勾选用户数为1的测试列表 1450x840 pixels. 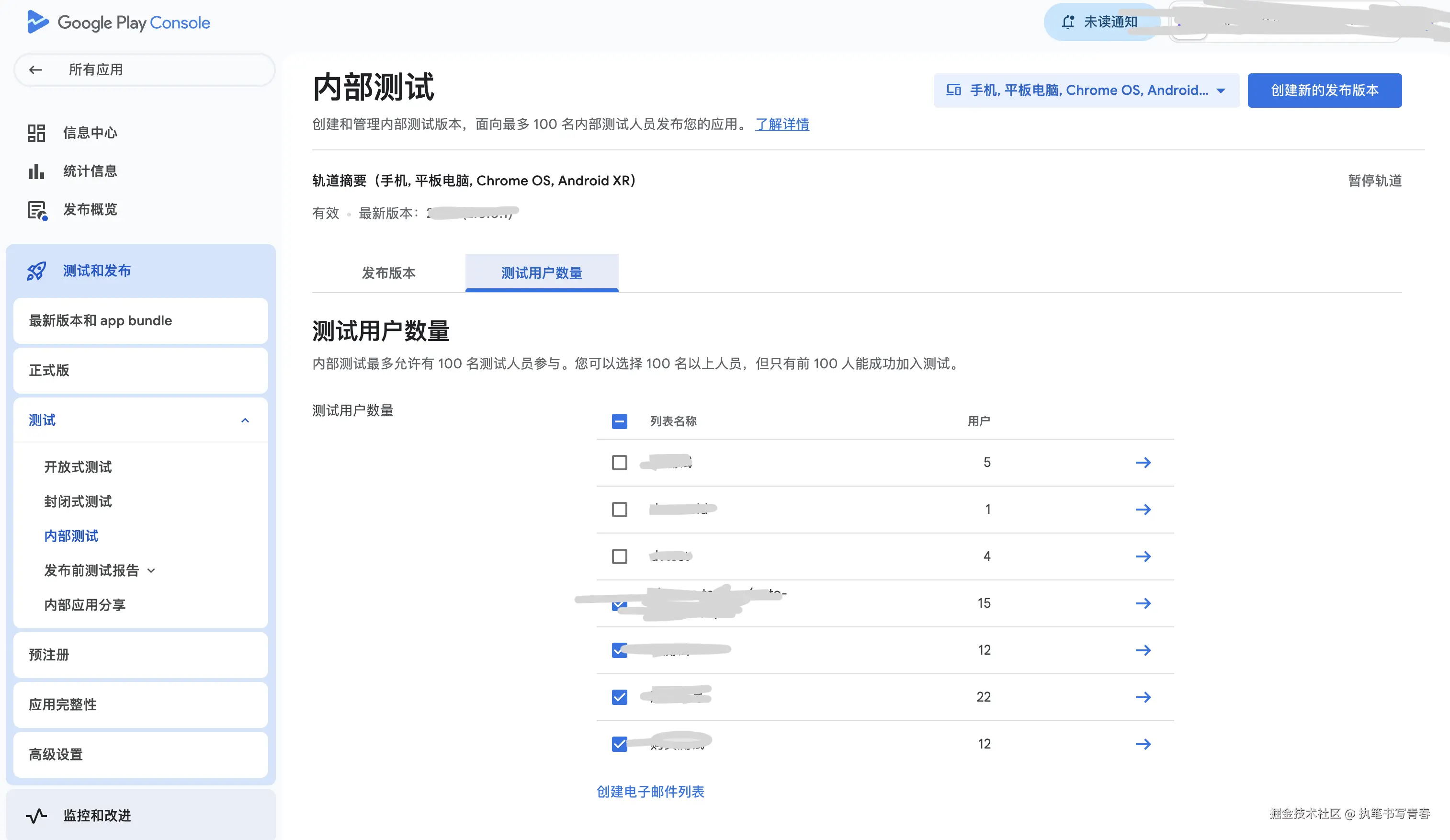coord(619,509)
